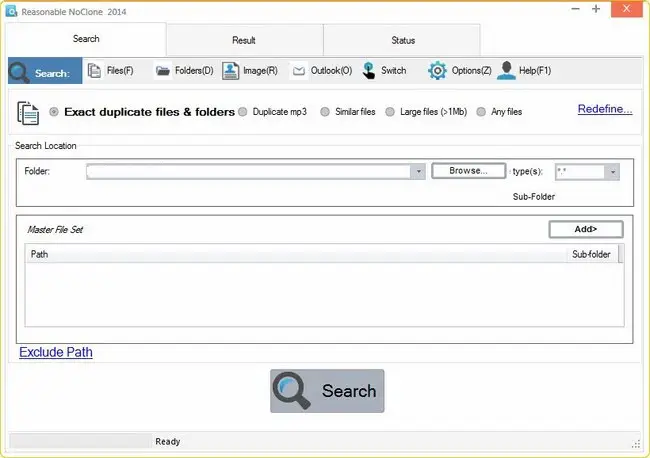
Task: Select Large files (>1Mb) radio button
Action: click(x=390, y=112)
